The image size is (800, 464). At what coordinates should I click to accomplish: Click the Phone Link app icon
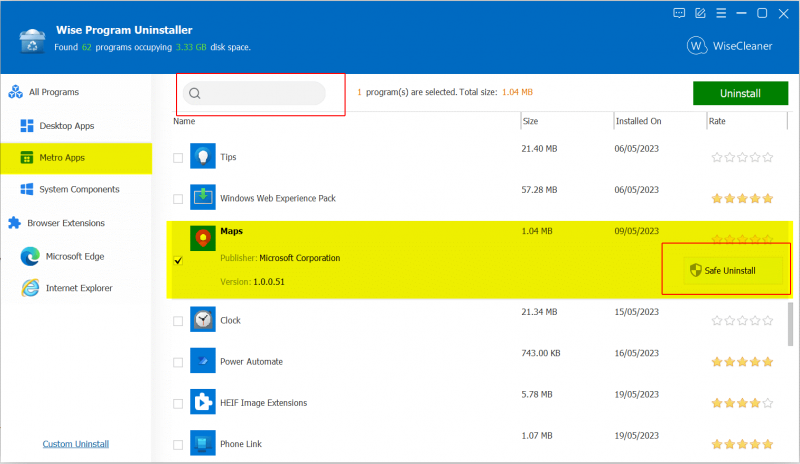[x=203, y=443]
